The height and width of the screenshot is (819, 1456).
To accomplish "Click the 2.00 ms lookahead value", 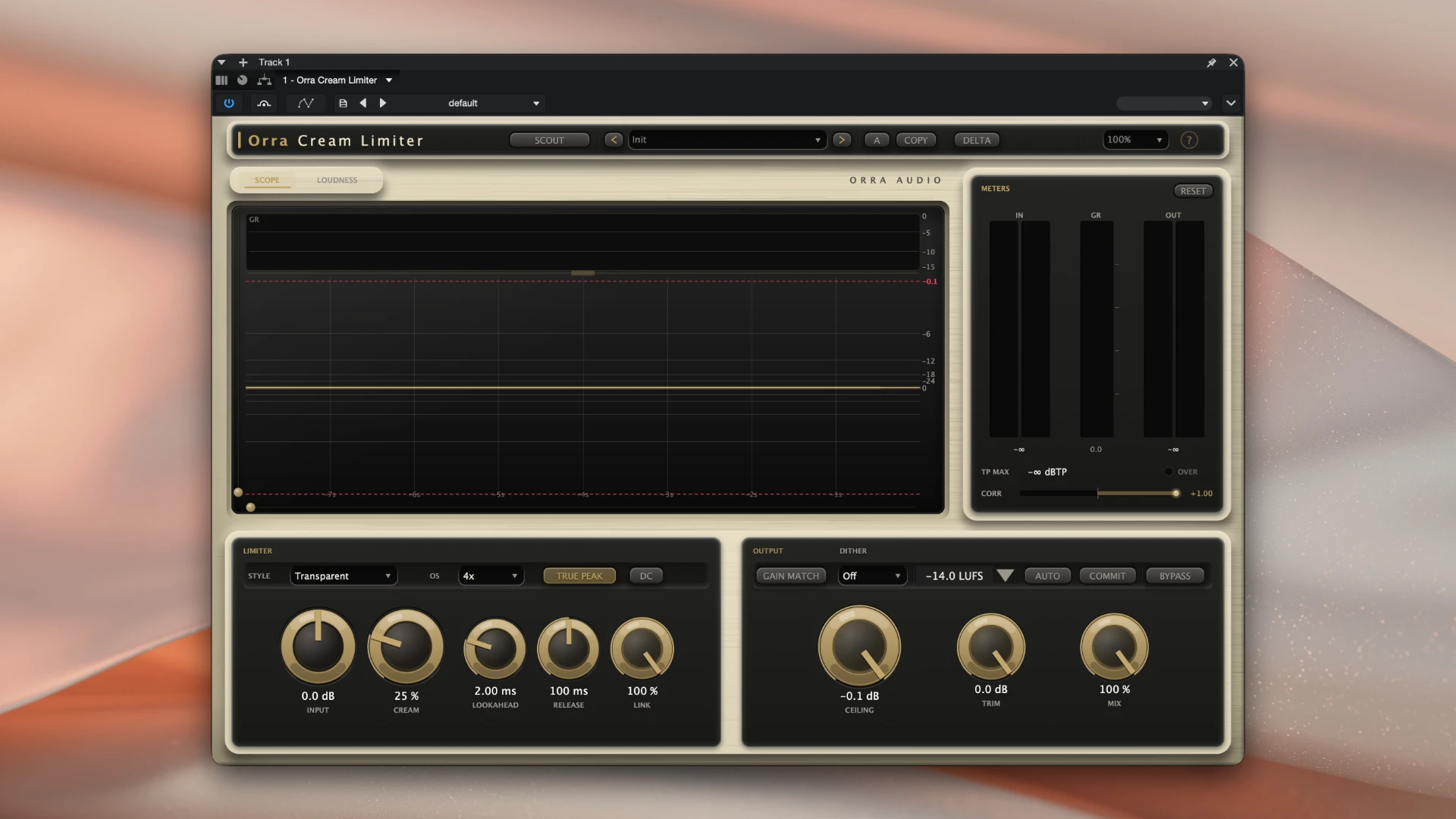I will click(x=495, y=692).
